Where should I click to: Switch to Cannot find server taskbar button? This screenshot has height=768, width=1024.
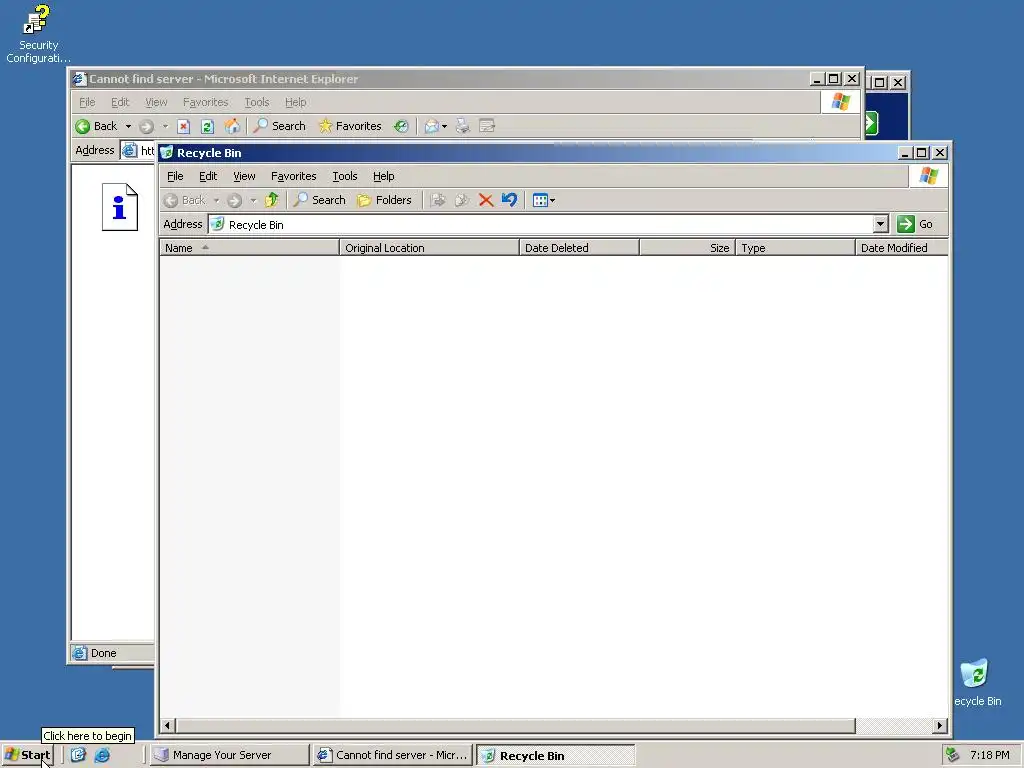[x=392, y=755]
